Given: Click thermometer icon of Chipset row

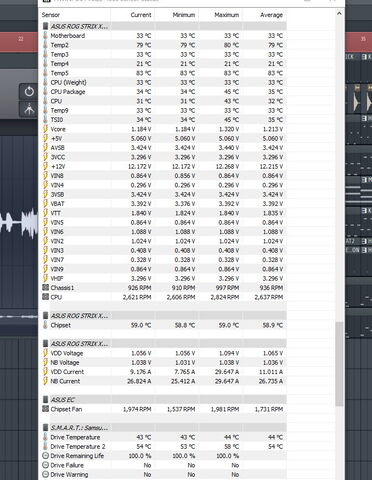Looking at the screenshot, I should coord(46,325).
